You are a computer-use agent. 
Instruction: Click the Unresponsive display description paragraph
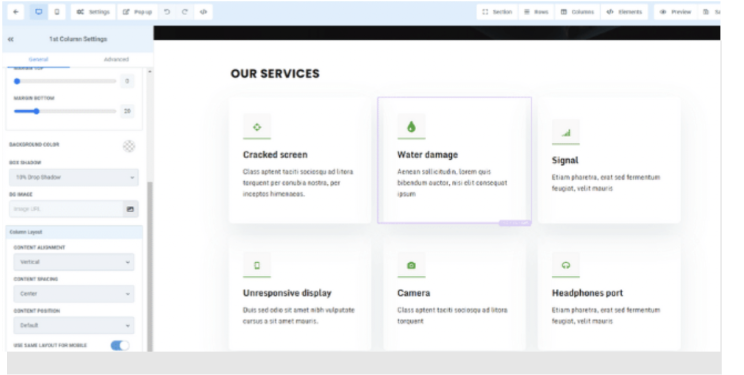pyautogui.click(x=299, y=316)
